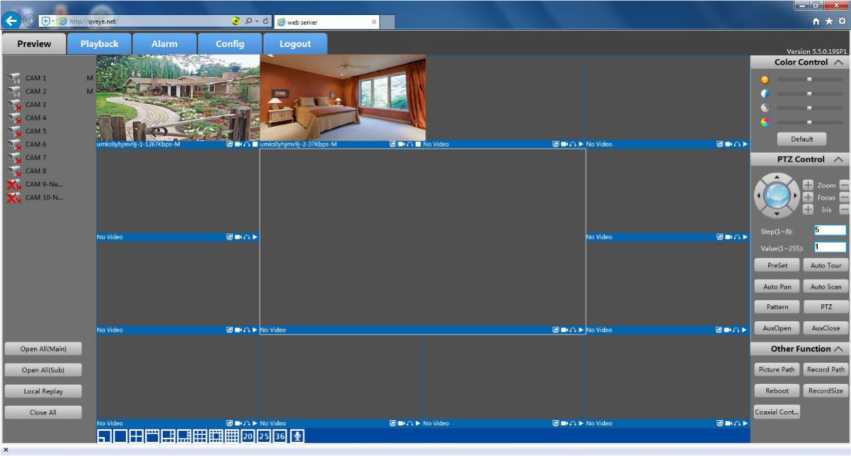The image size is (851, 456).
Task: Open the Playback tab
Action: (x=99, y=44)
